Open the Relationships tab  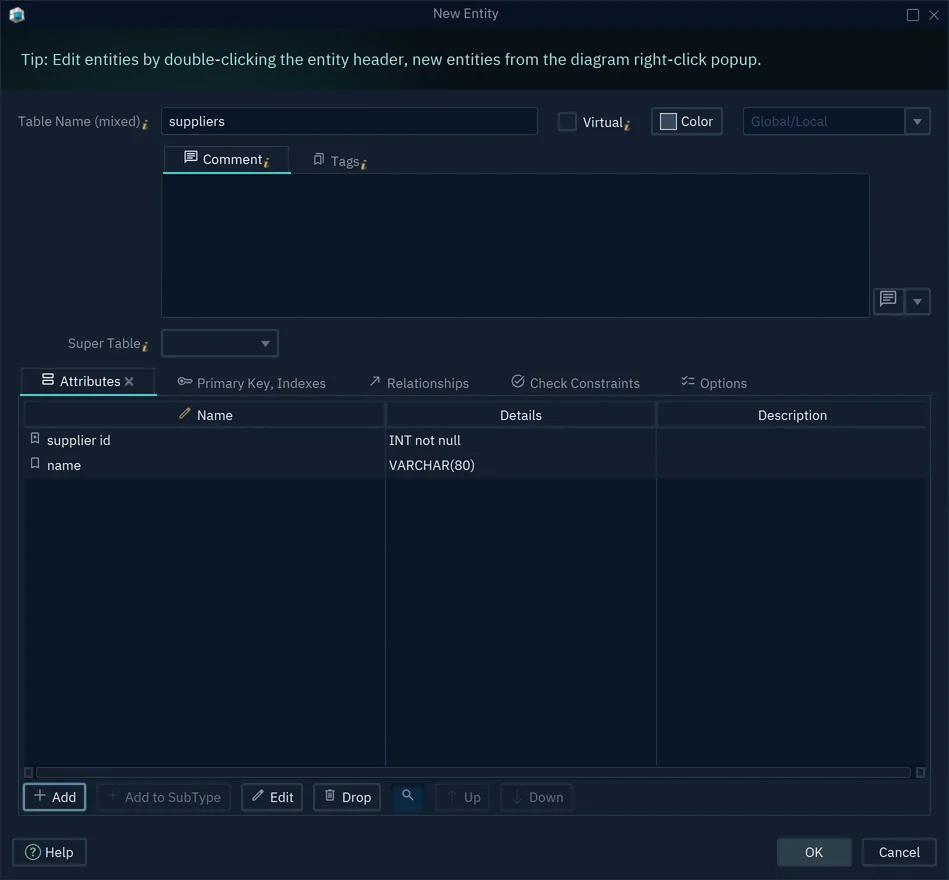(419, 383)
